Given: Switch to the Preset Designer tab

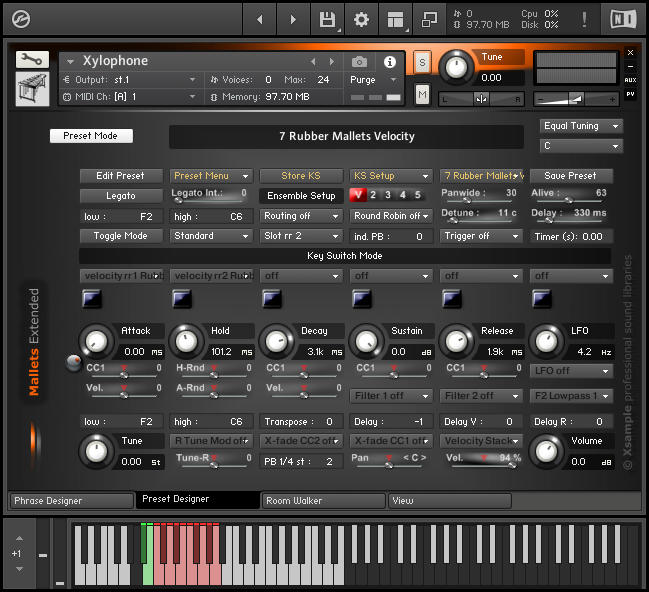Looking at the screenshot, I should coord(198,499).
